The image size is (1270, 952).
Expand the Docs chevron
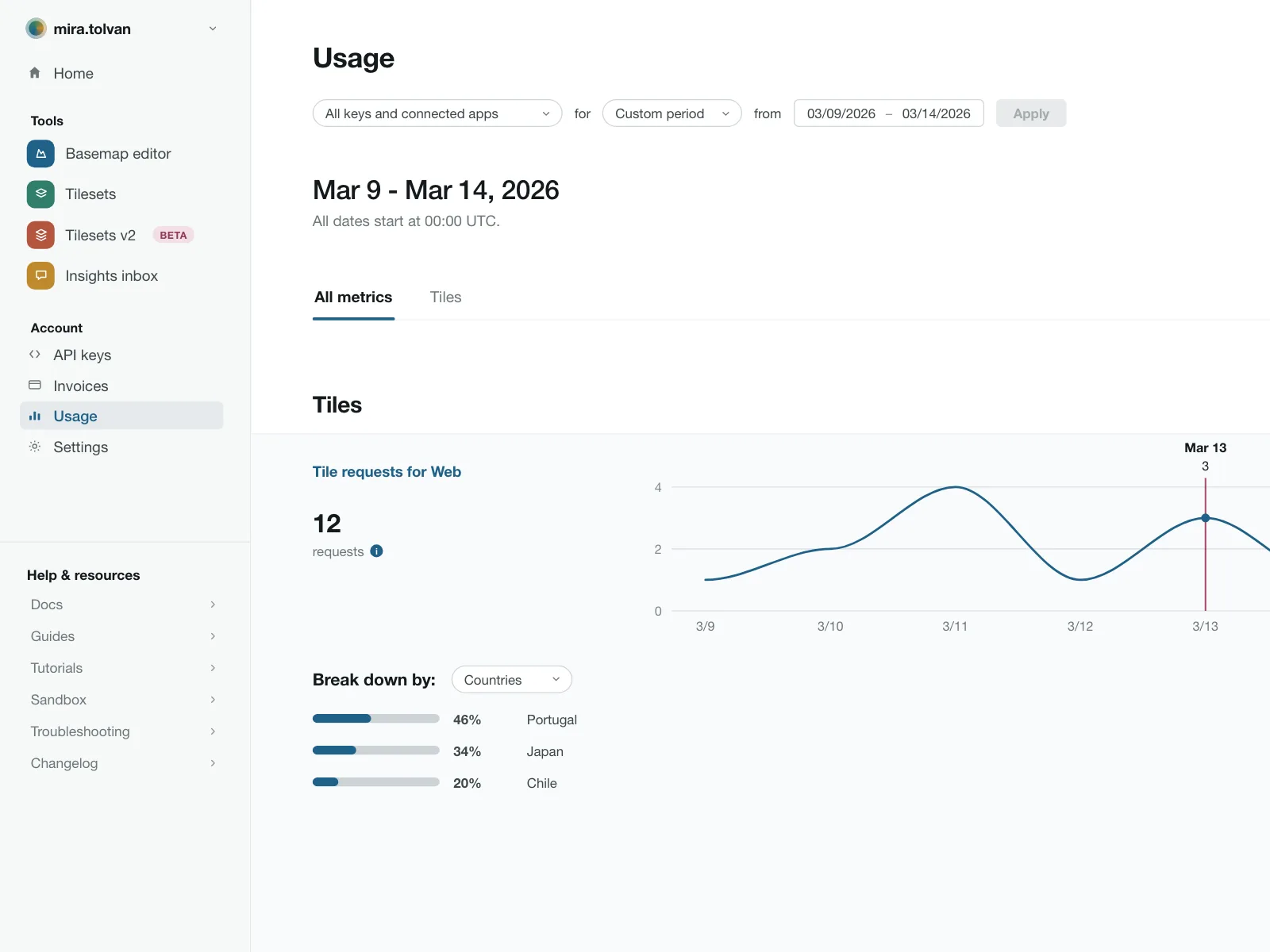click(213, 605)
